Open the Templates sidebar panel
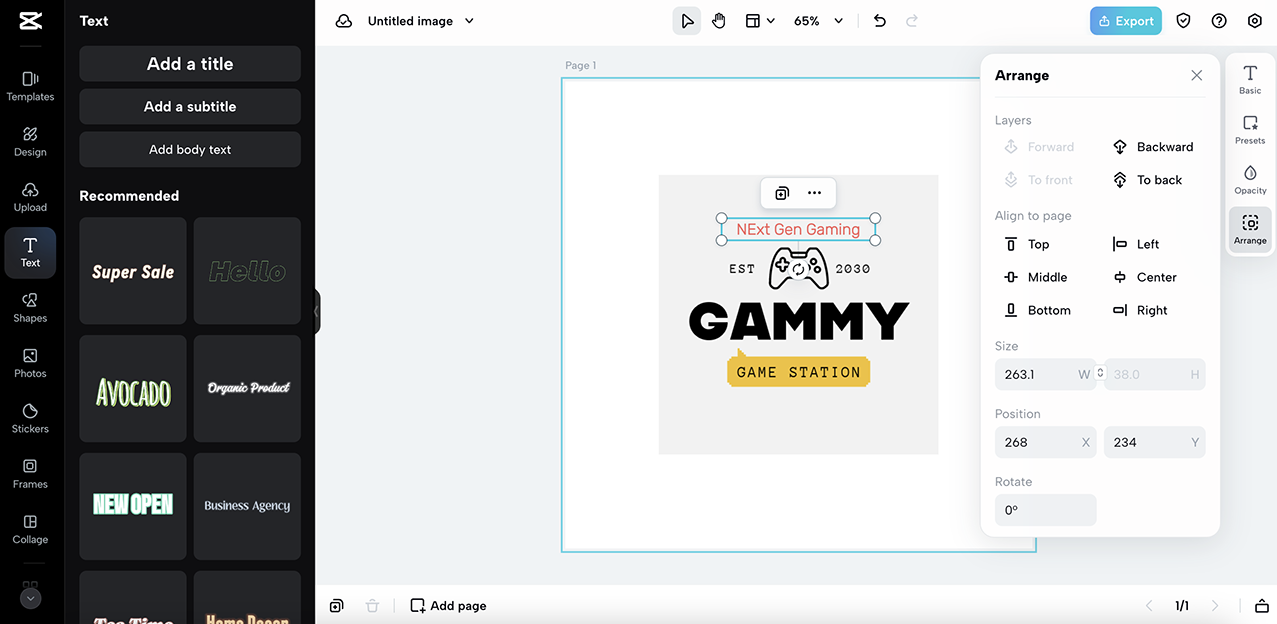The width and height of the screenshot is (1277, 624). click(30, 86)
